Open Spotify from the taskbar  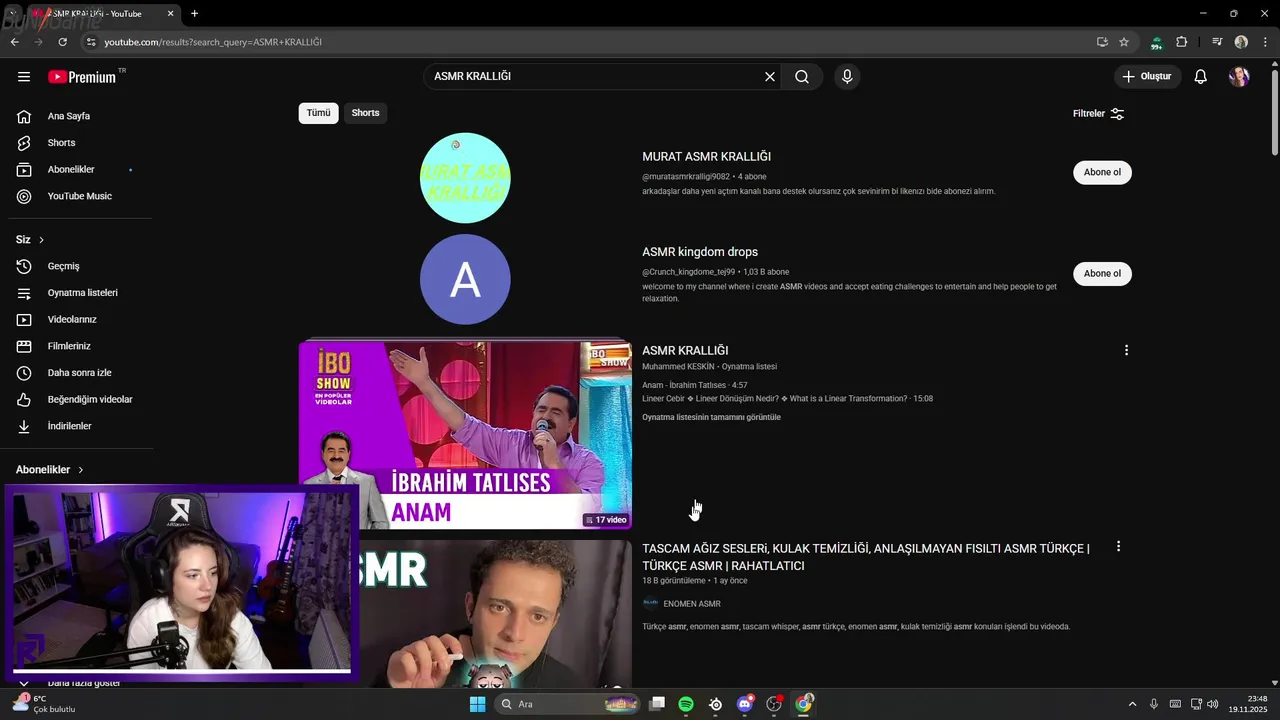point(686,704)
